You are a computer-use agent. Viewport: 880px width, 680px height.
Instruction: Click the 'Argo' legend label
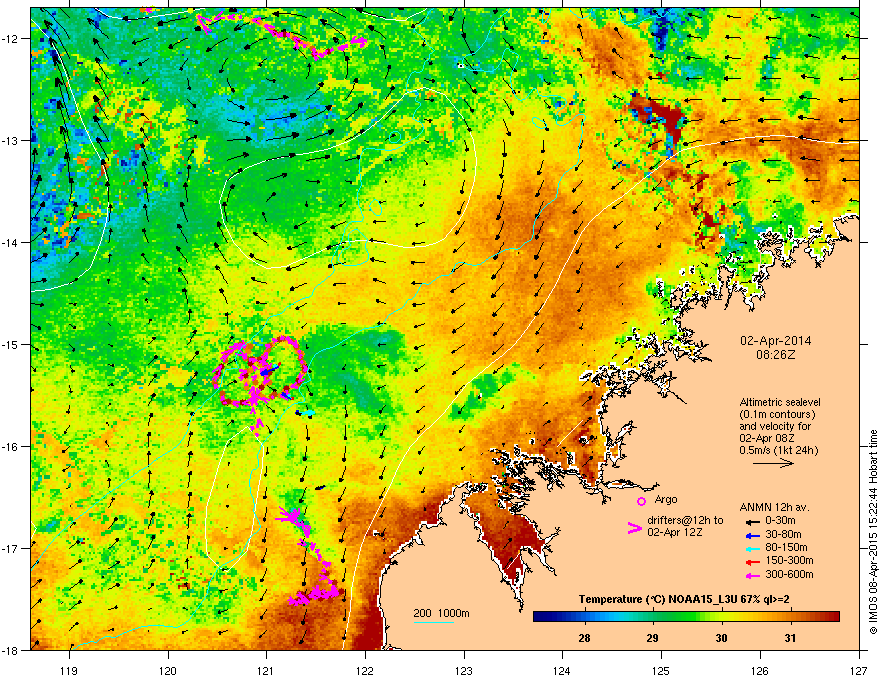click(x=666, y=499)
